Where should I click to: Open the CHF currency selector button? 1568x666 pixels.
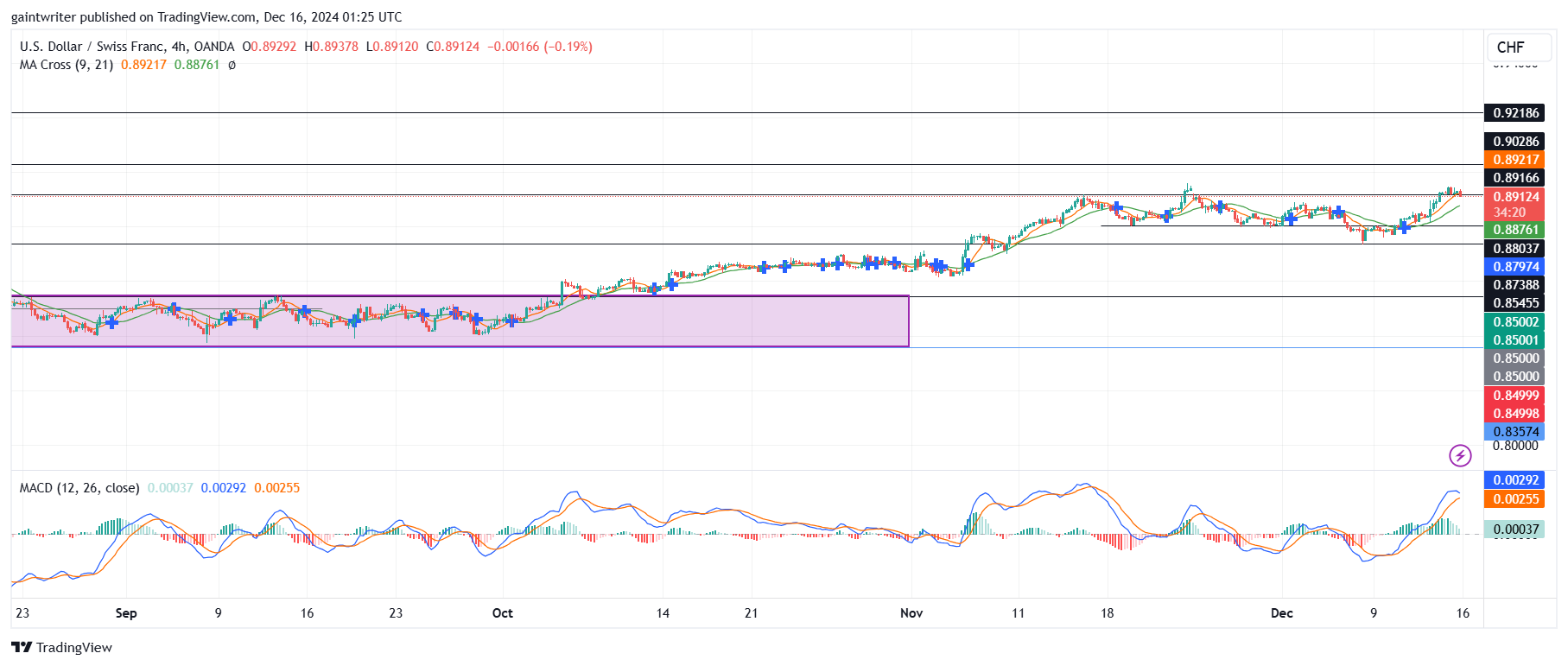click(x=1519, y=48)
